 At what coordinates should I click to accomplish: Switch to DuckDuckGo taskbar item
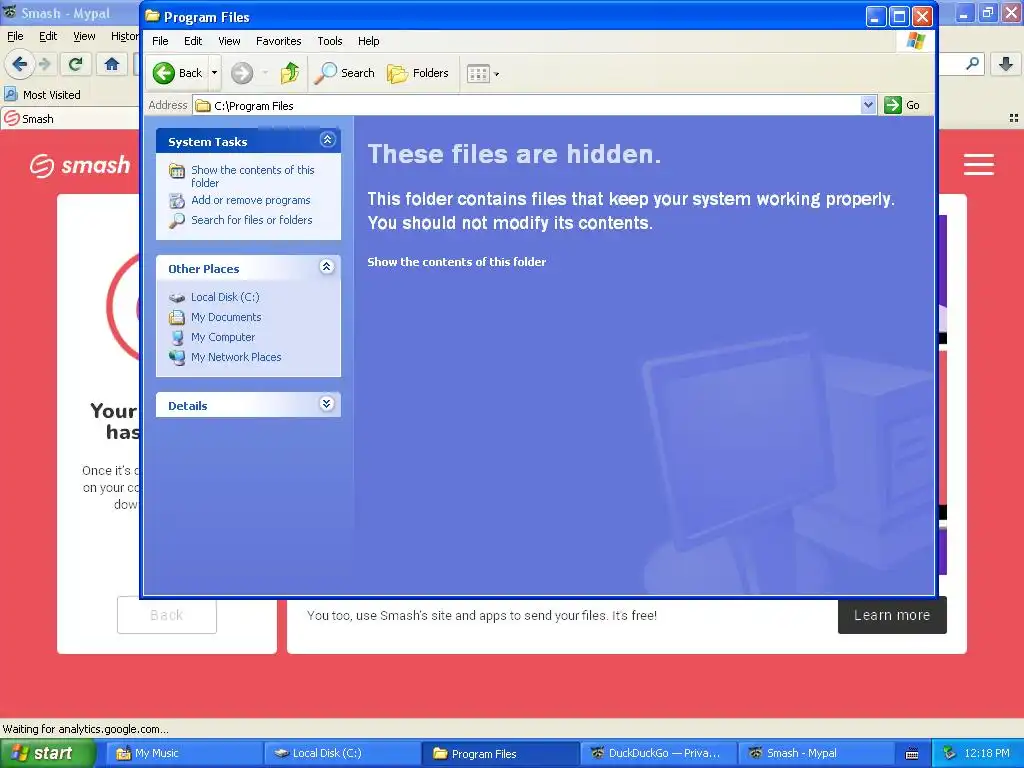pos(658,754)
